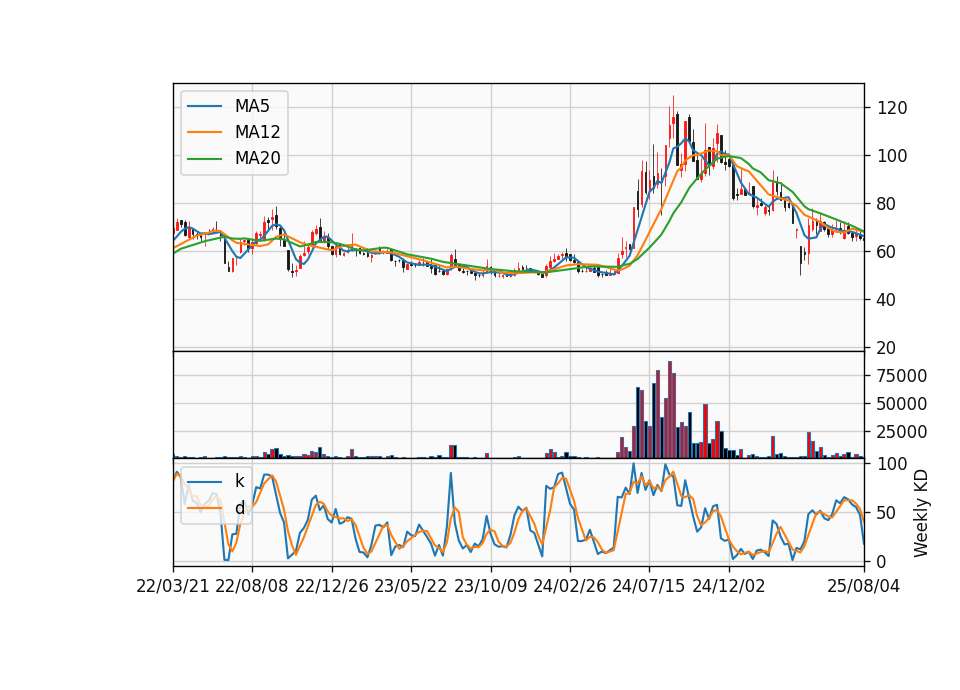Viewport: 960px width, 690px height.
Task: Click the MA20 legend label
Action: 257,158
